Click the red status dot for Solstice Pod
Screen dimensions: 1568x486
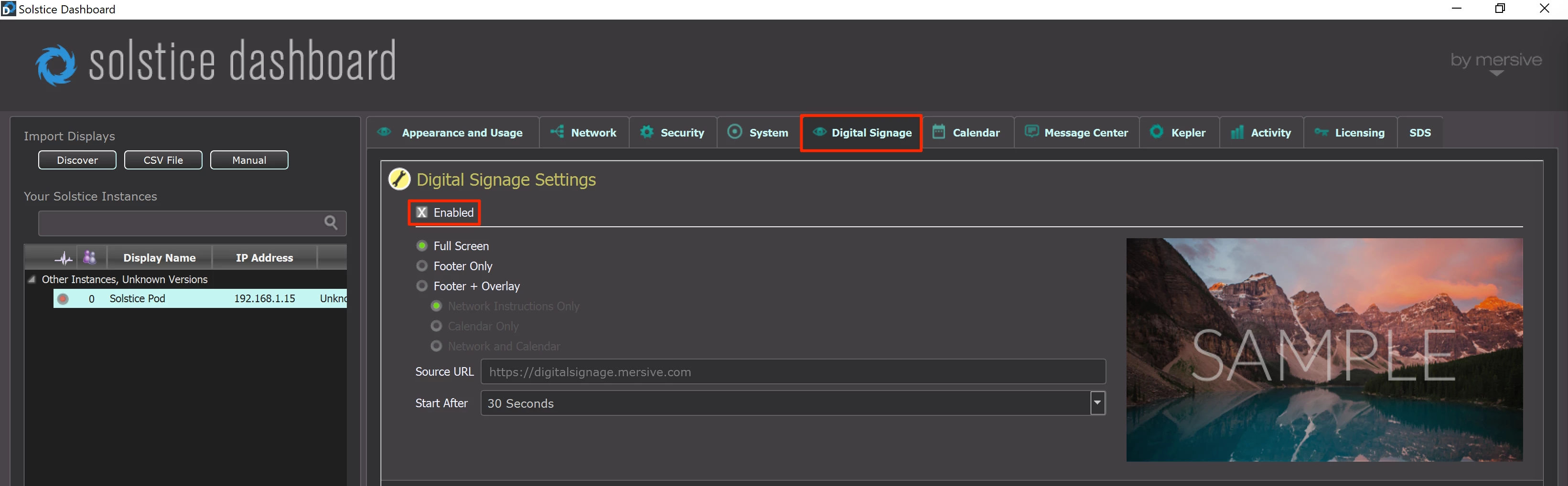pos(63,299)
